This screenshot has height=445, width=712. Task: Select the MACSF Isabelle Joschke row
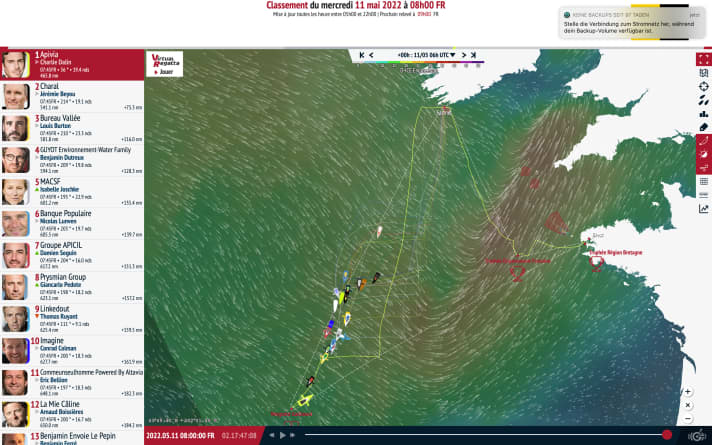click(x=72, y=192)
